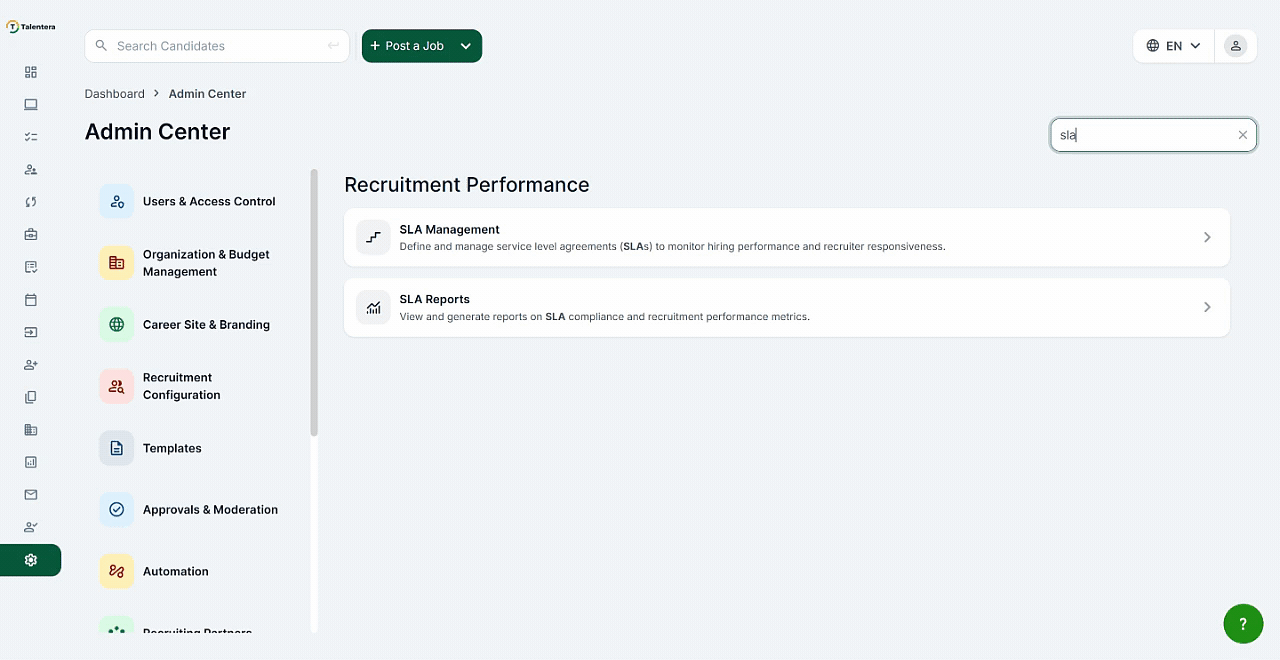Click the Post a Job button
This screenshot has width=1280, height=660.
407,46
